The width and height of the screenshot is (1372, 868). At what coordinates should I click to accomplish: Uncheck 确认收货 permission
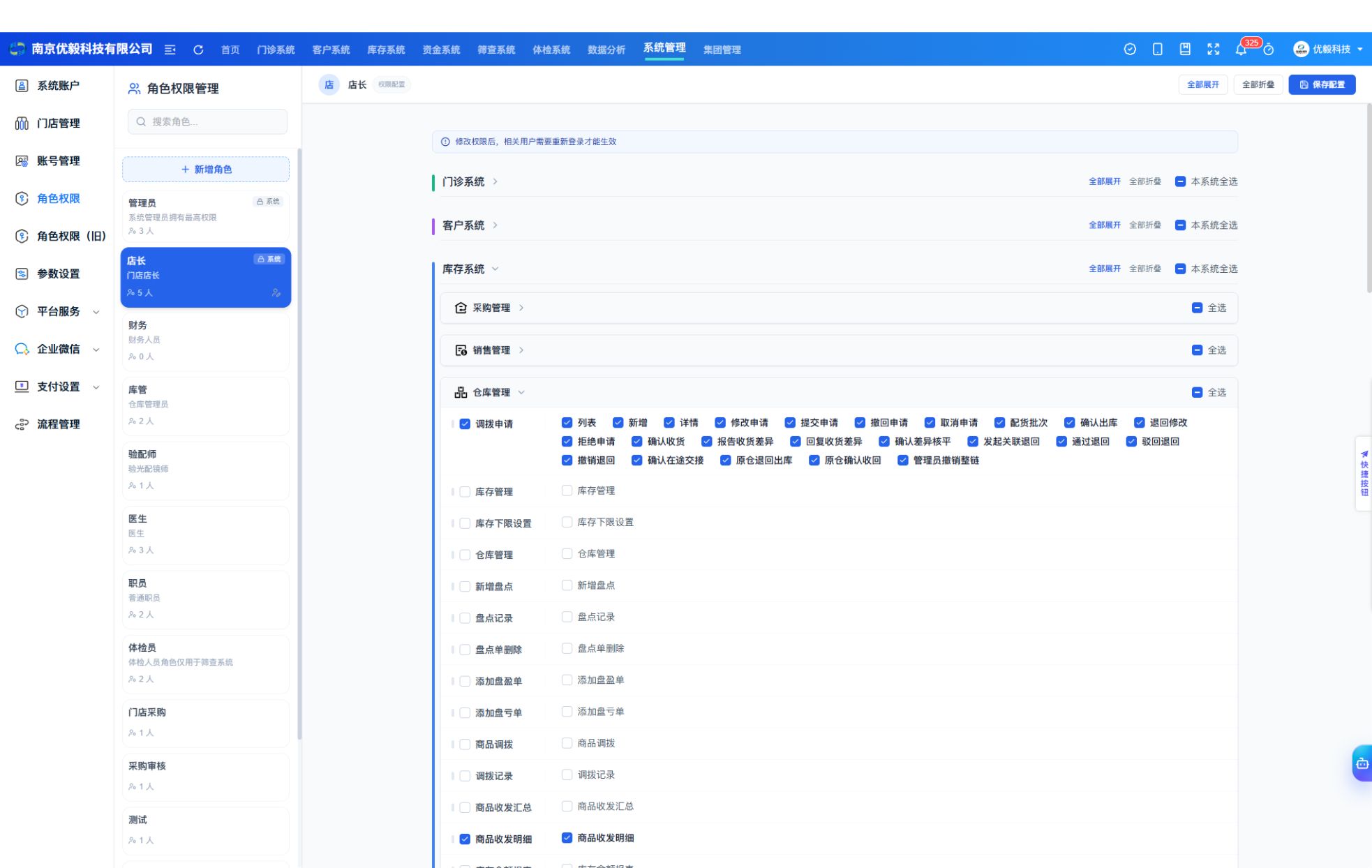click(x=636, y=441)
